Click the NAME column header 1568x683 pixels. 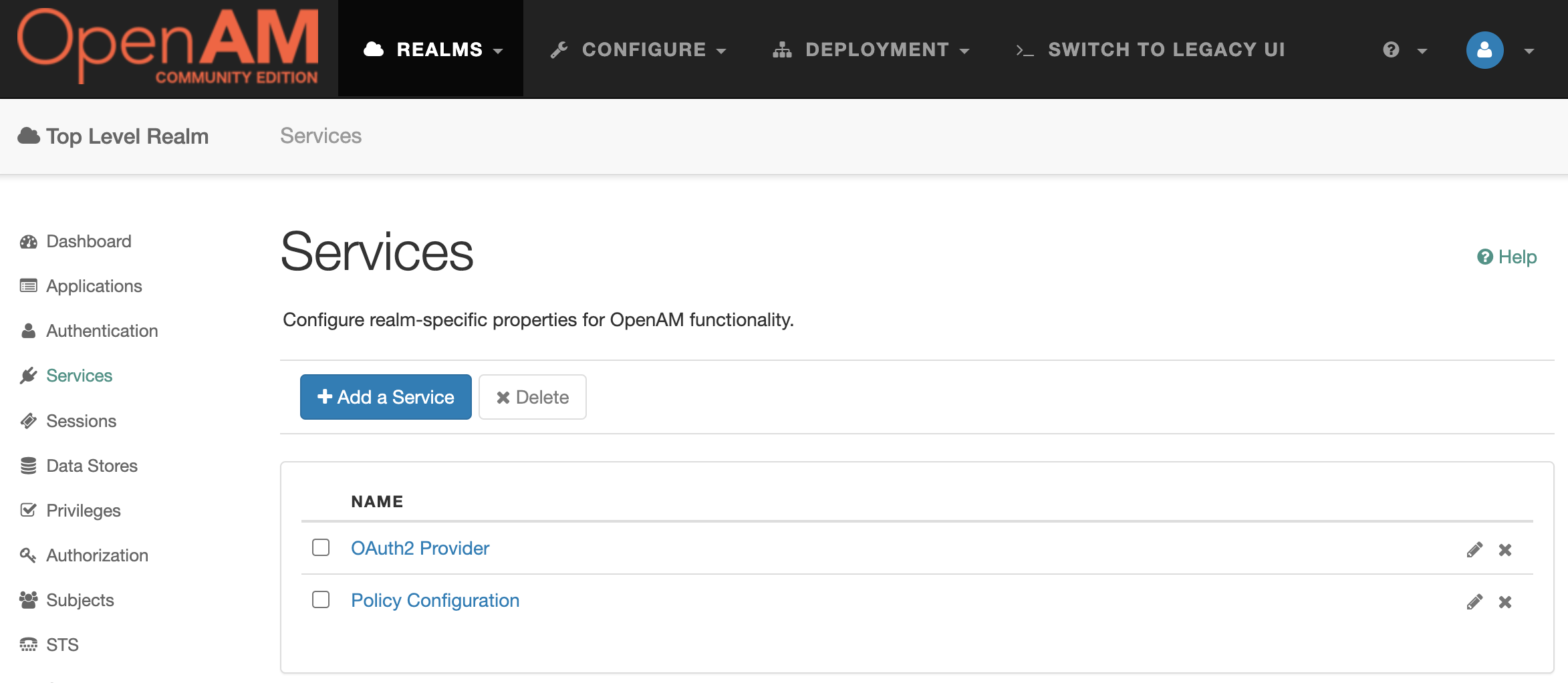pos(377,501)
